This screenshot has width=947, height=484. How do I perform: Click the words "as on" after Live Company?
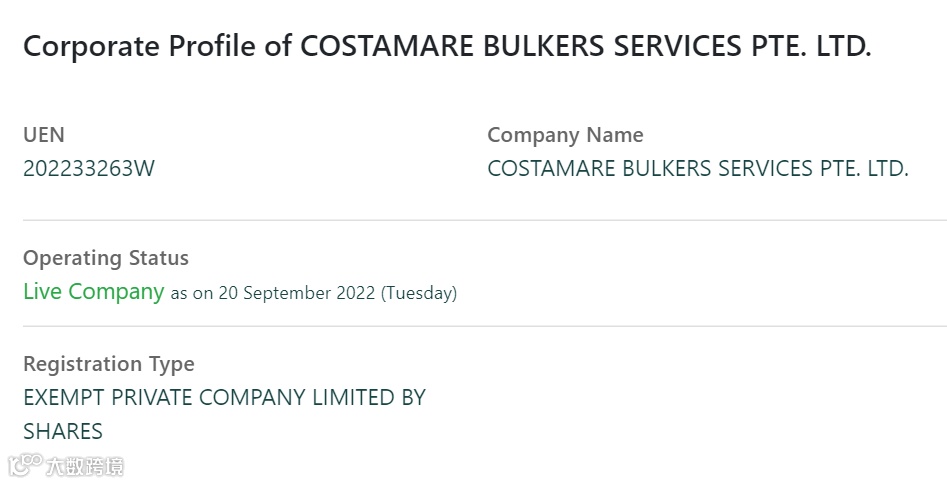coord(191,294)
